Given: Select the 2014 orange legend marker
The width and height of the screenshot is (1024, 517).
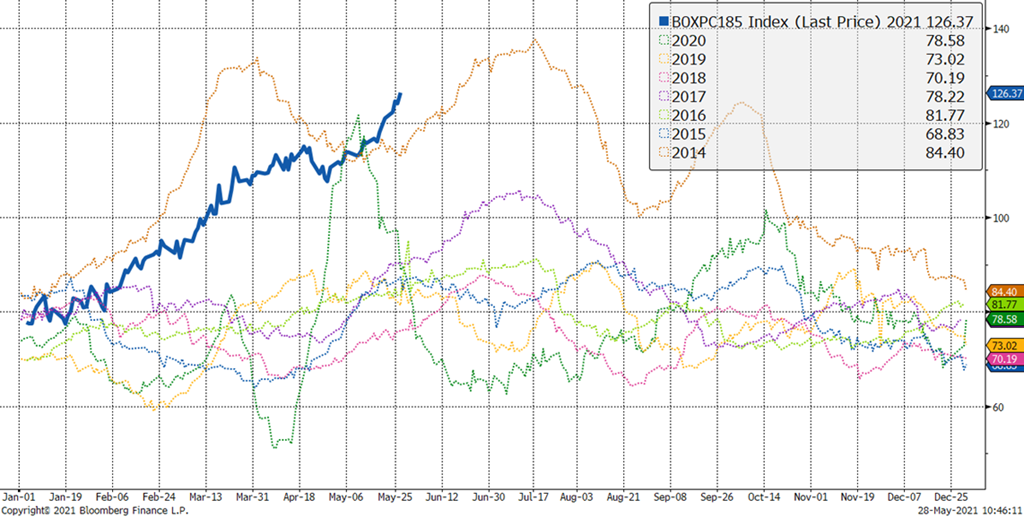Looking at the screenshot, I should pyautogui.click(x=661, y=152).
